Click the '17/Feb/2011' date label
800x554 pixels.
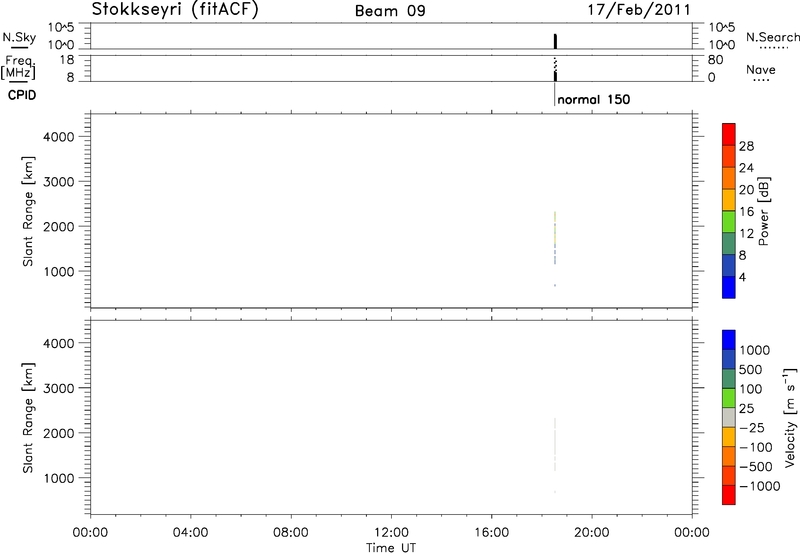point(639,10)
